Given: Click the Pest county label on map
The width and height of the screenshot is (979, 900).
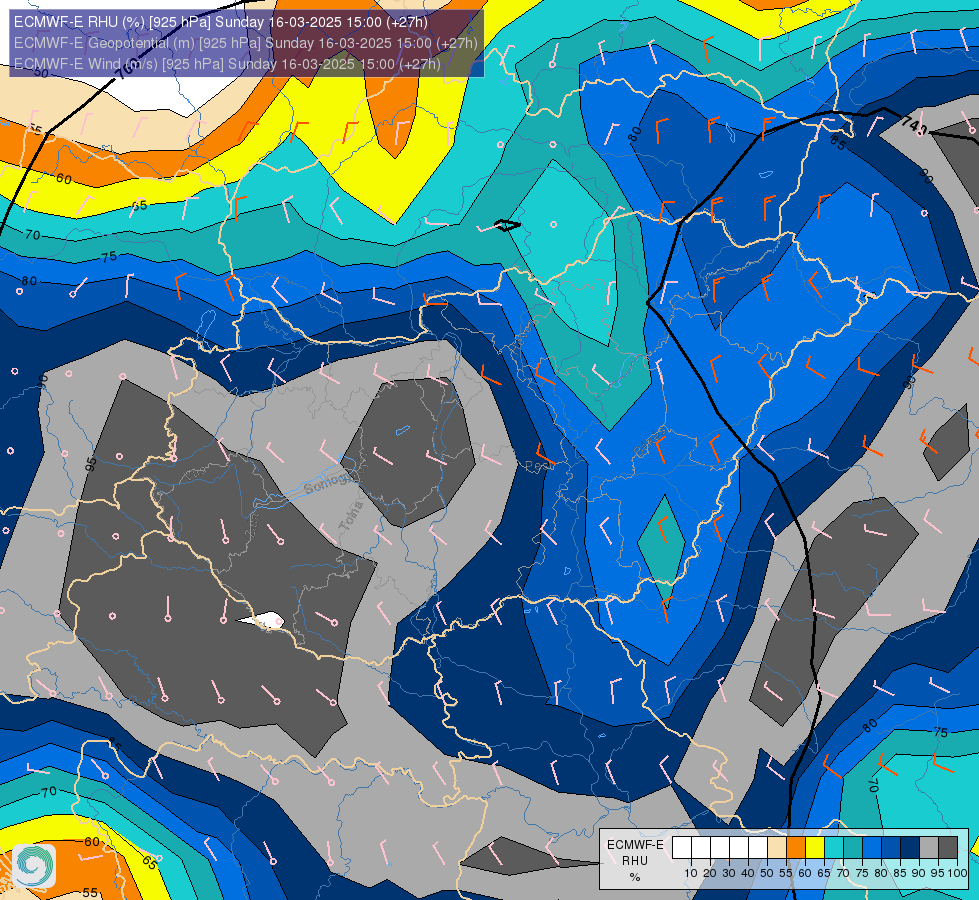Looking at the screenshot, I should [x=537, y=466].
